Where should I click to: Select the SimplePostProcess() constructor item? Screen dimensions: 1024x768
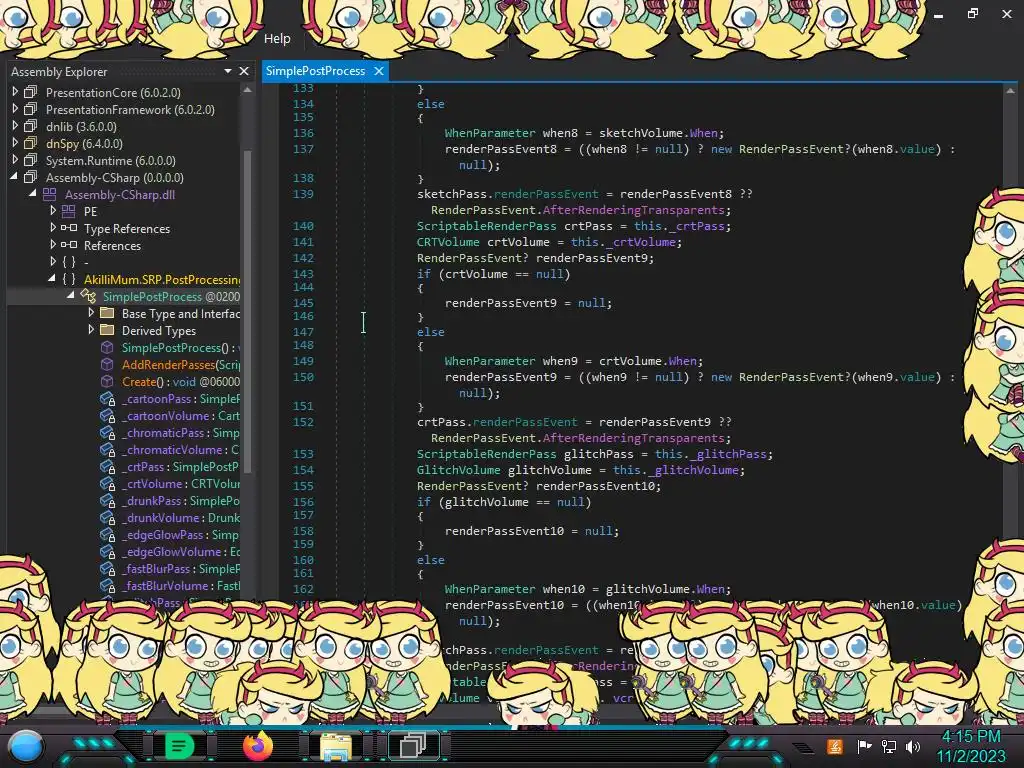(x=181, y=347)
